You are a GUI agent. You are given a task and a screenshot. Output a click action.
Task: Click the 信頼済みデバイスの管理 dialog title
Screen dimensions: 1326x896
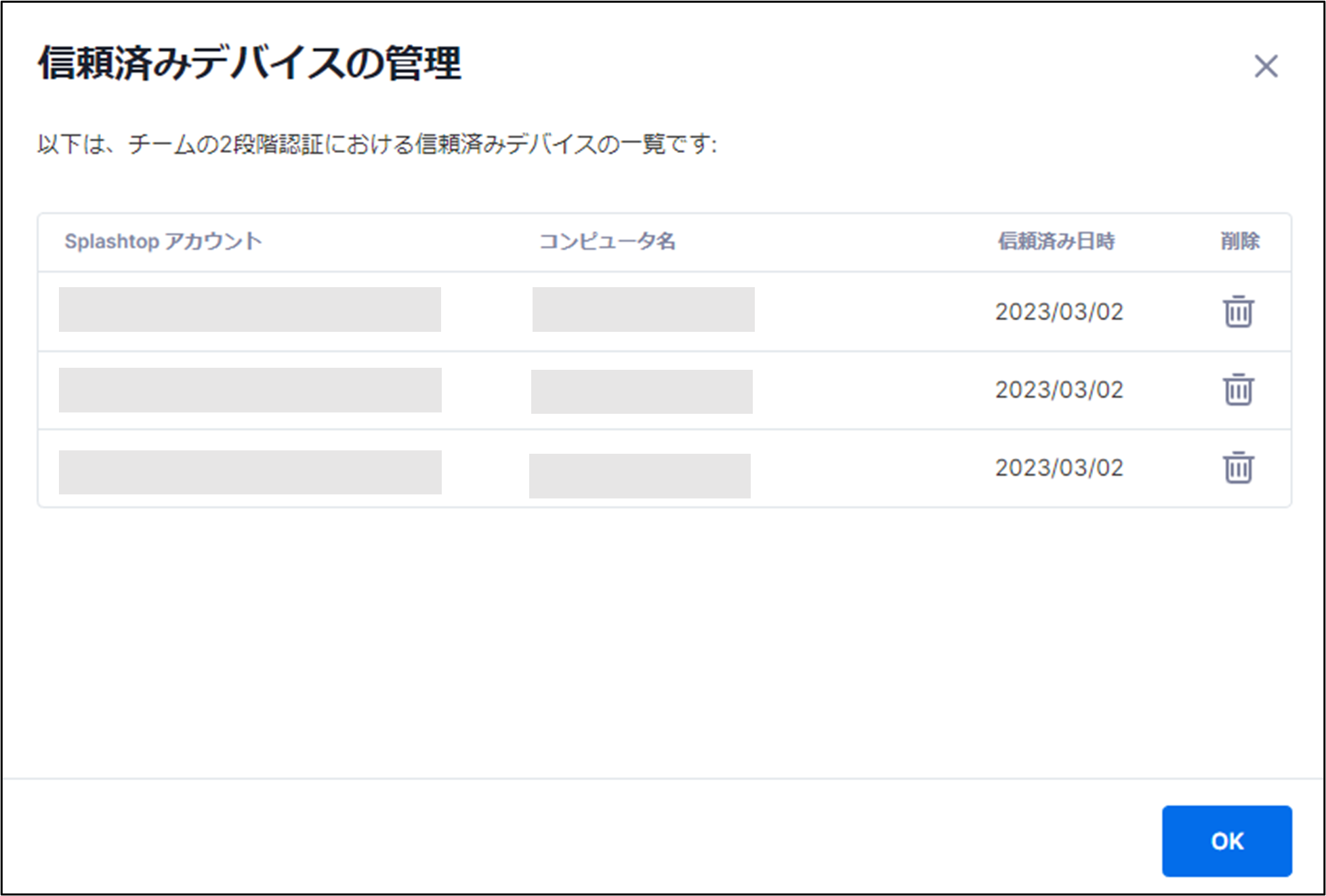pyautogui.click(x=249, y=64)
